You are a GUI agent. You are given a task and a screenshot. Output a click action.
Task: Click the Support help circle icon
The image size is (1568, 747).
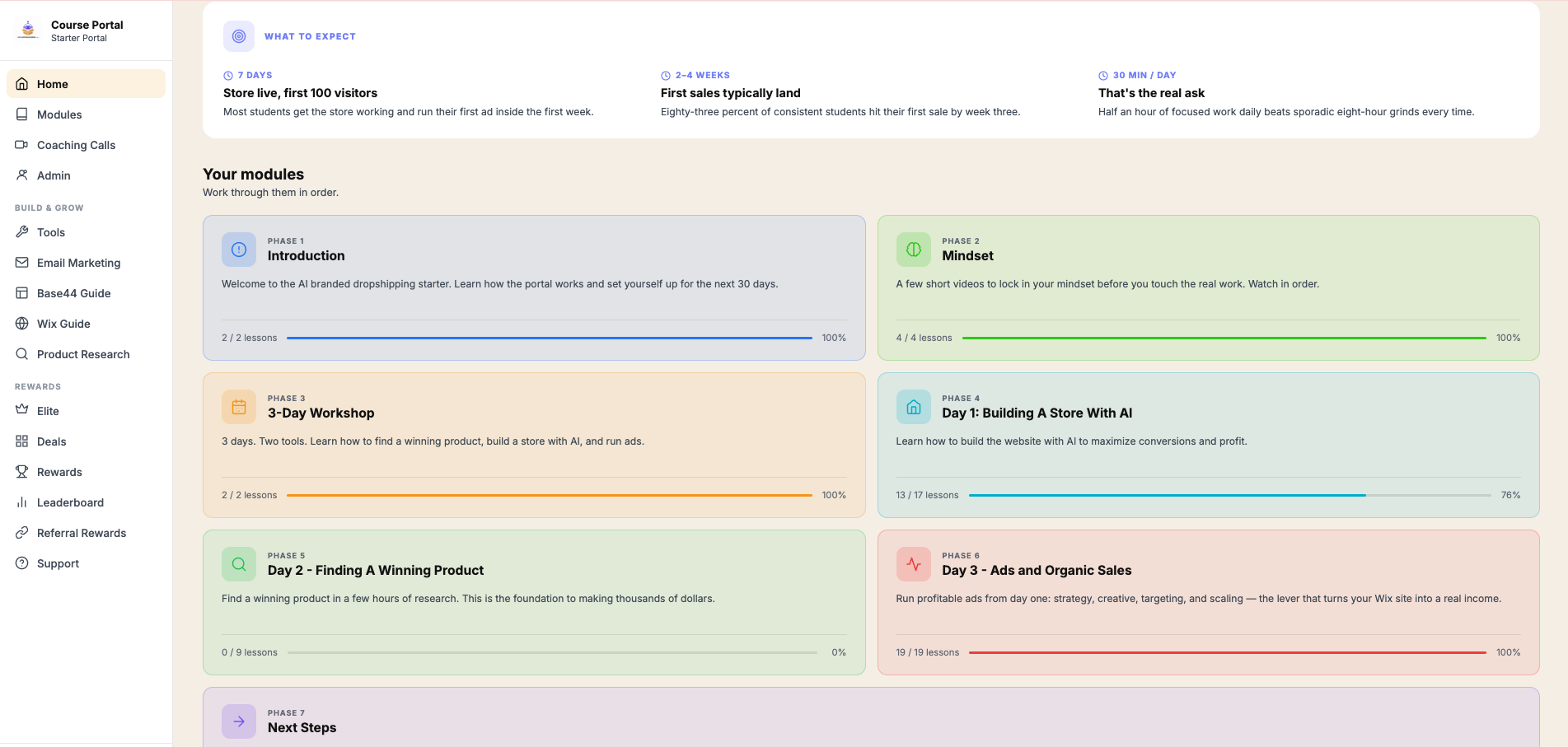click(22, 563)
